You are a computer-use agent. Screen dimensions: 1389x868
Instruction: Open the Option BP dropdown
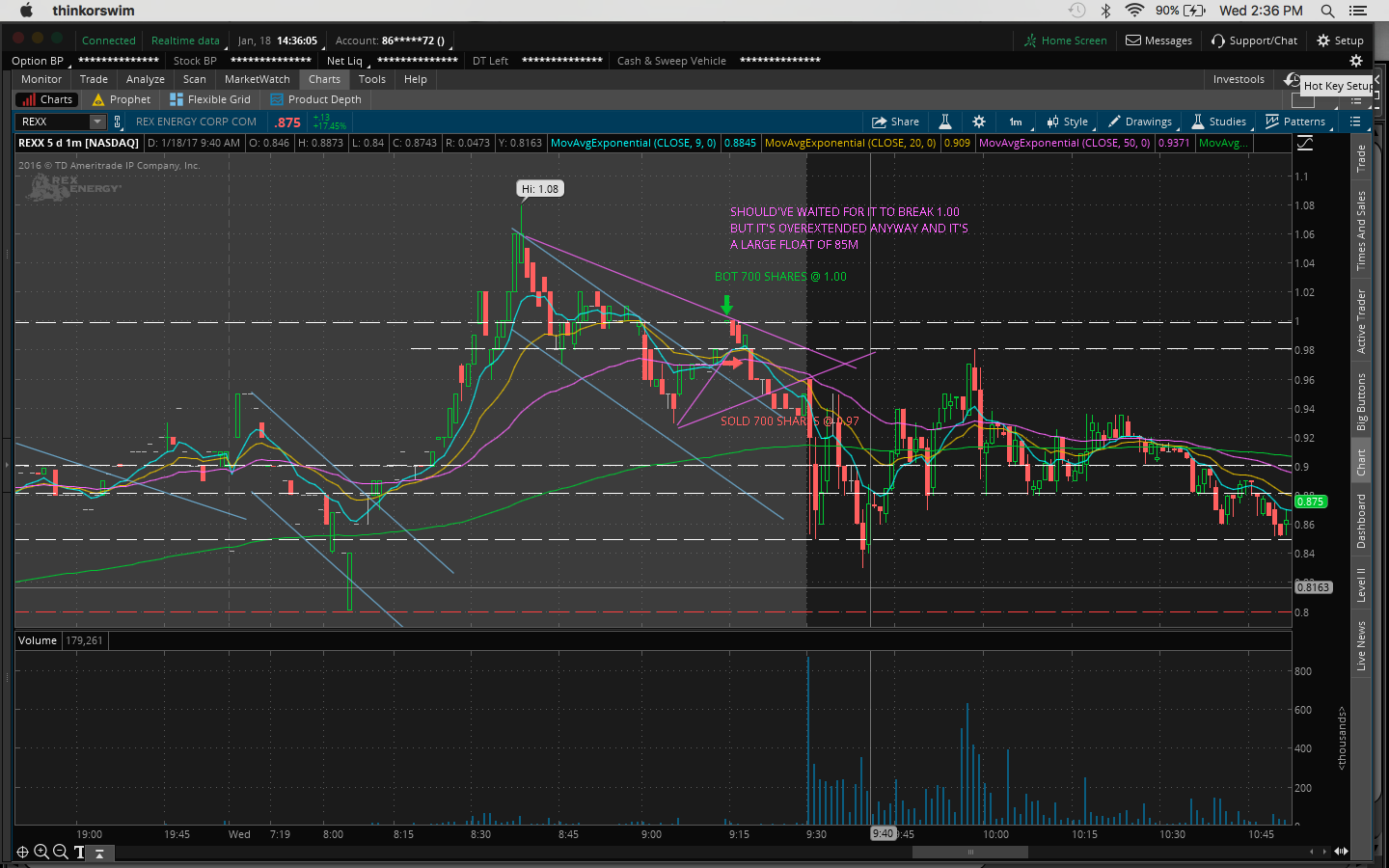38,61
